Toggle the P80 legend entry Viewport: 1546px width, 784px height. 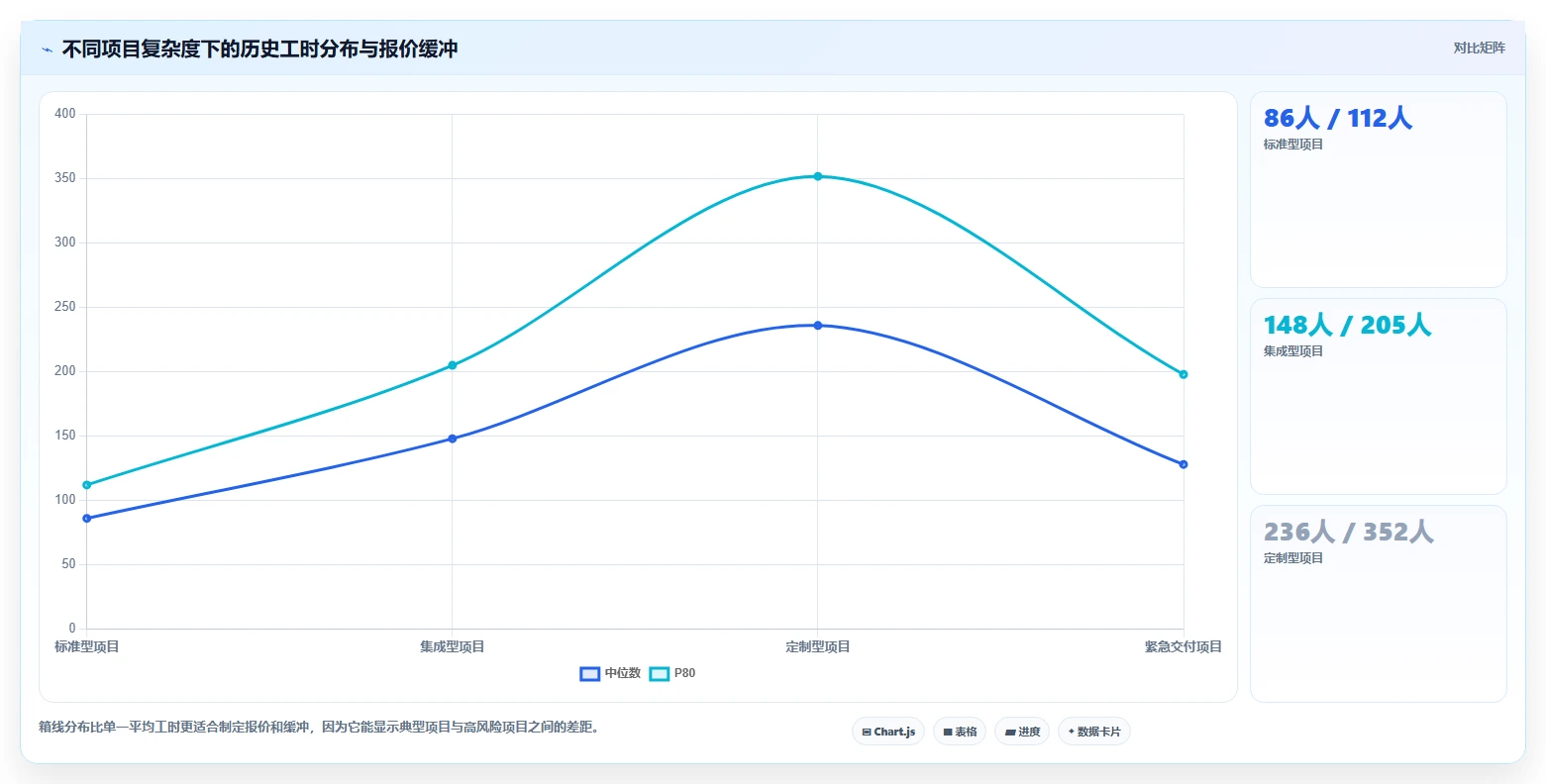(672, 673)
